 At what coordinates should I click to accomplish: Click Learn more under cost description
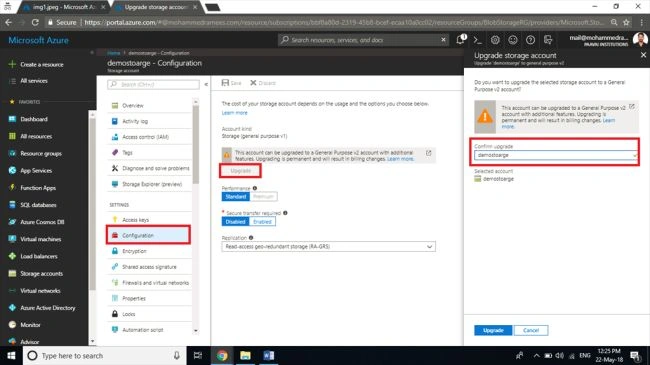[x=234, y=113]
